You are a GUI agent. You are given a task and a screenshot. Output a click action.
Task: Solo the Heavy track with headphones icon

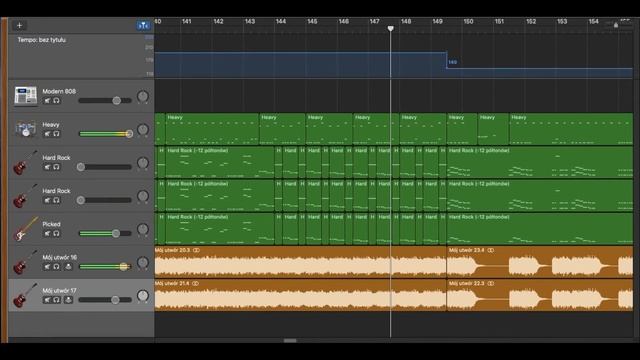point(56,134)
